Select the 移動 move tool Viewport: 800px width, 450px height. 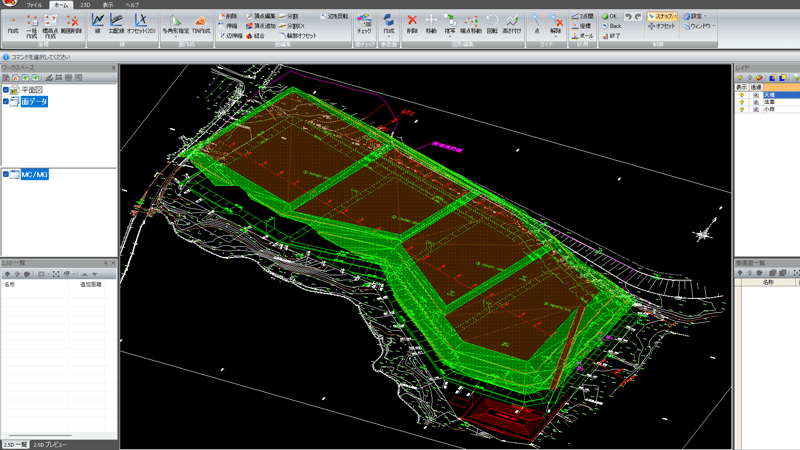[x=431, y=24]
